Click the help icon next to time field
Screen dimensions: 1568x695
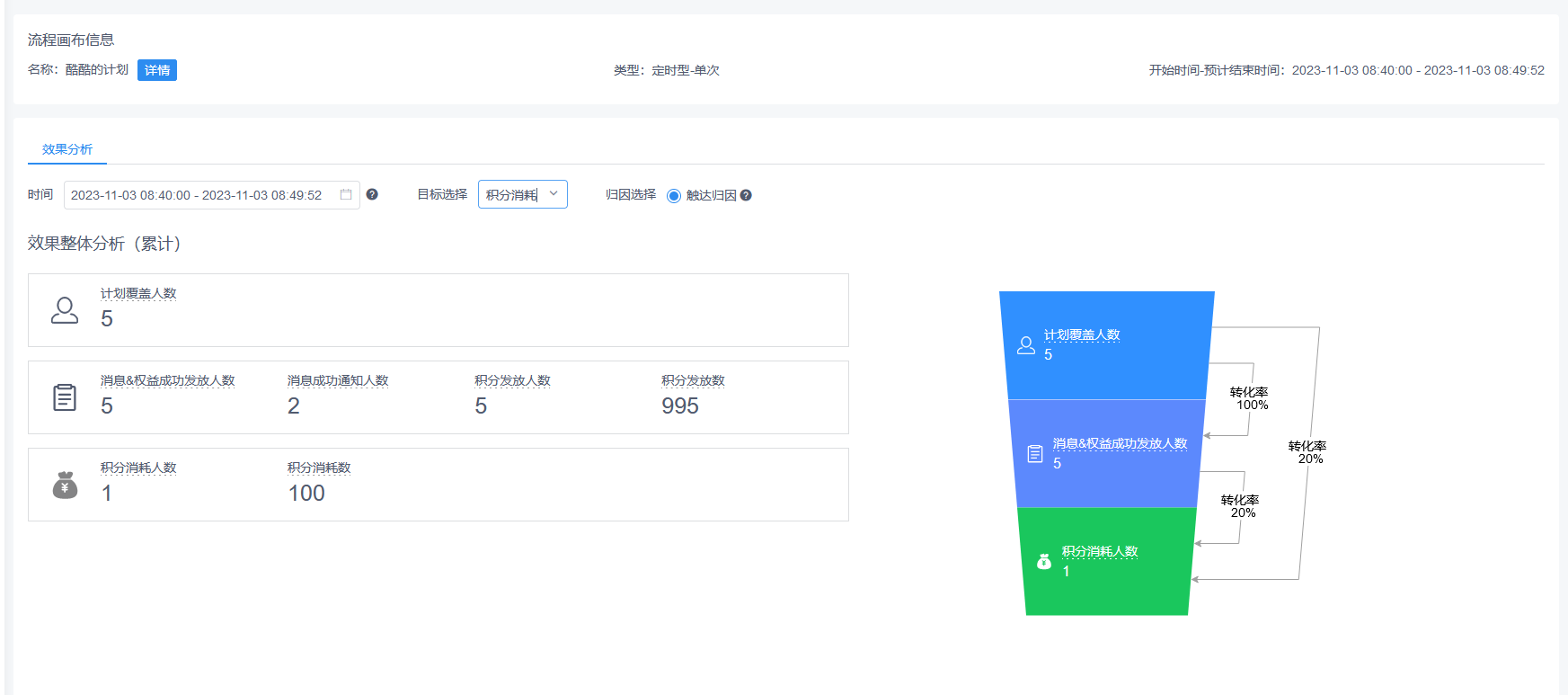coord(372,194)
